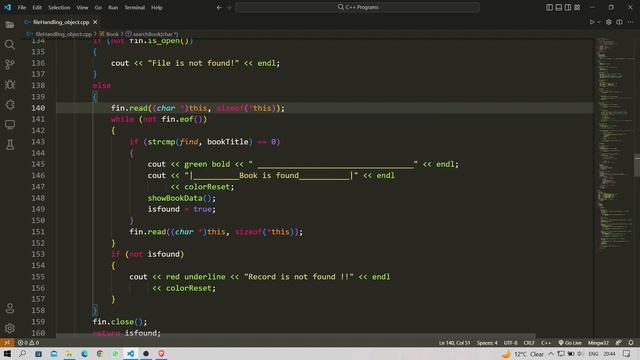Click the "Record is not found !!" string

299,277
